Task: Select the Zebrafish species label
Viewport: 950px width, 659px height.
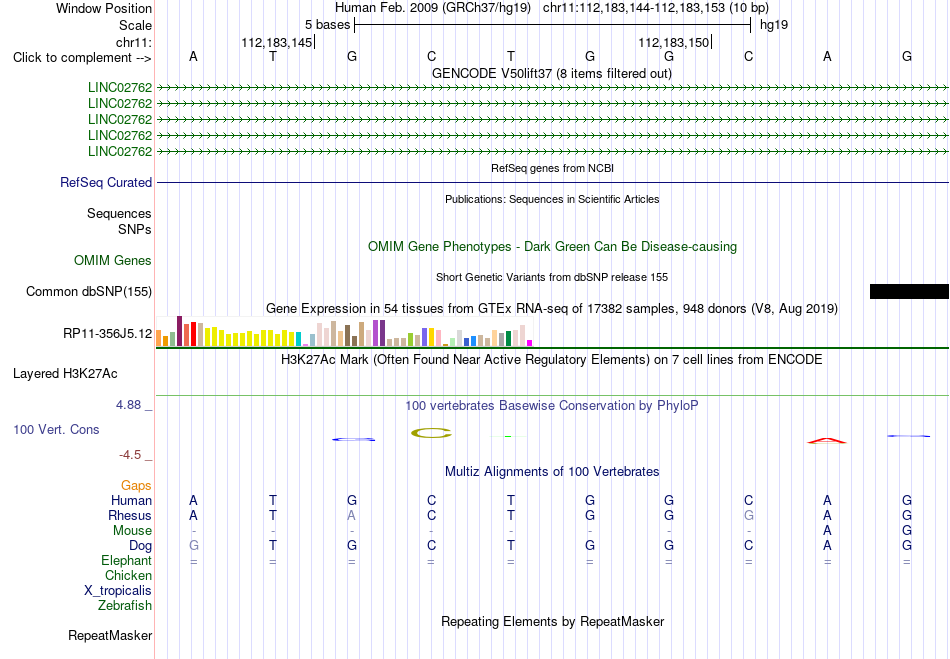Action: tap(125, 605)
